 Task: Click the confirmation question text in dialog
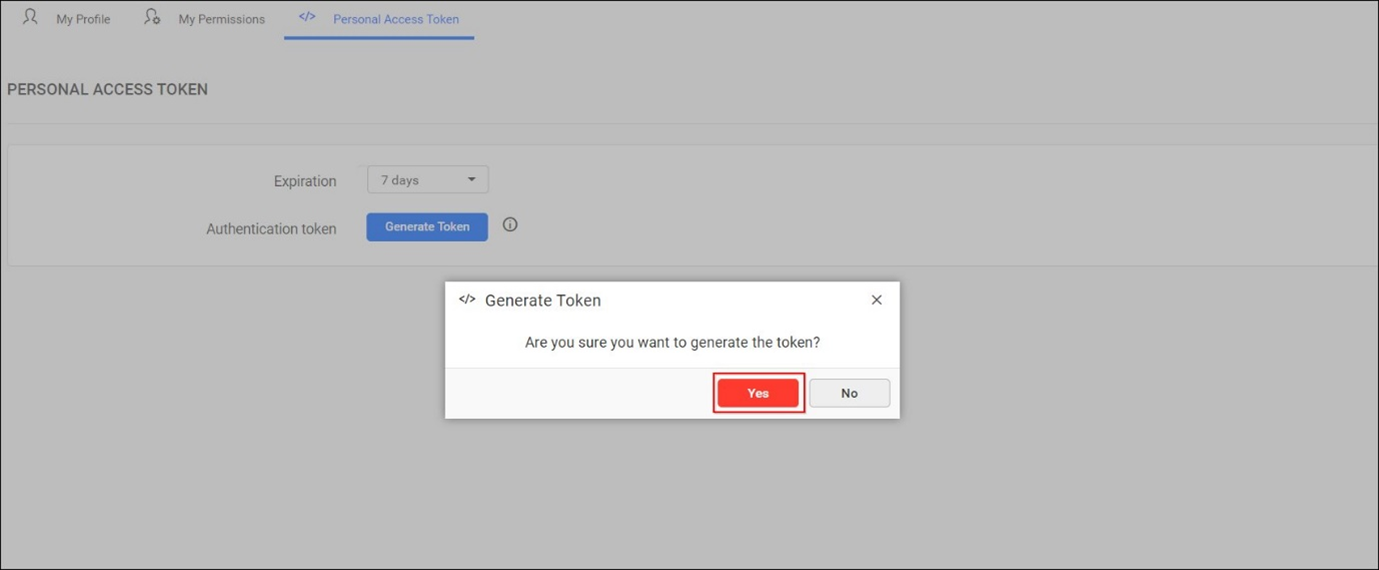click(x=672, y=342)
